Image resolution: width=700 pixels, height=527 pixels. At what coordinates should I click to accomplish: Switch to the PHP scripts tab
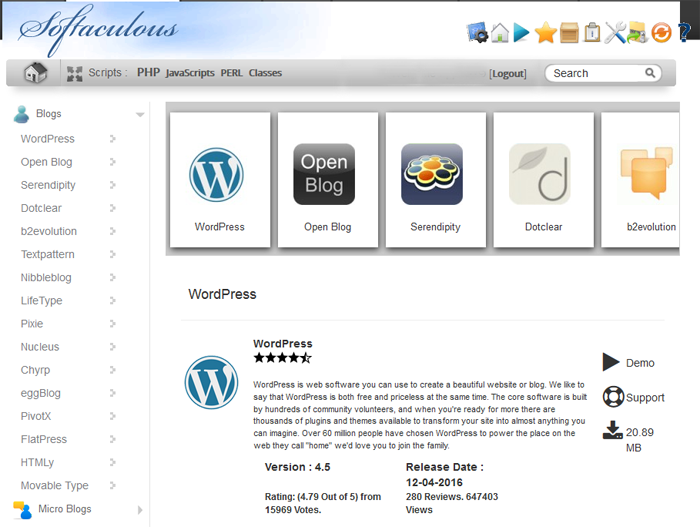(x=148, y=72)
